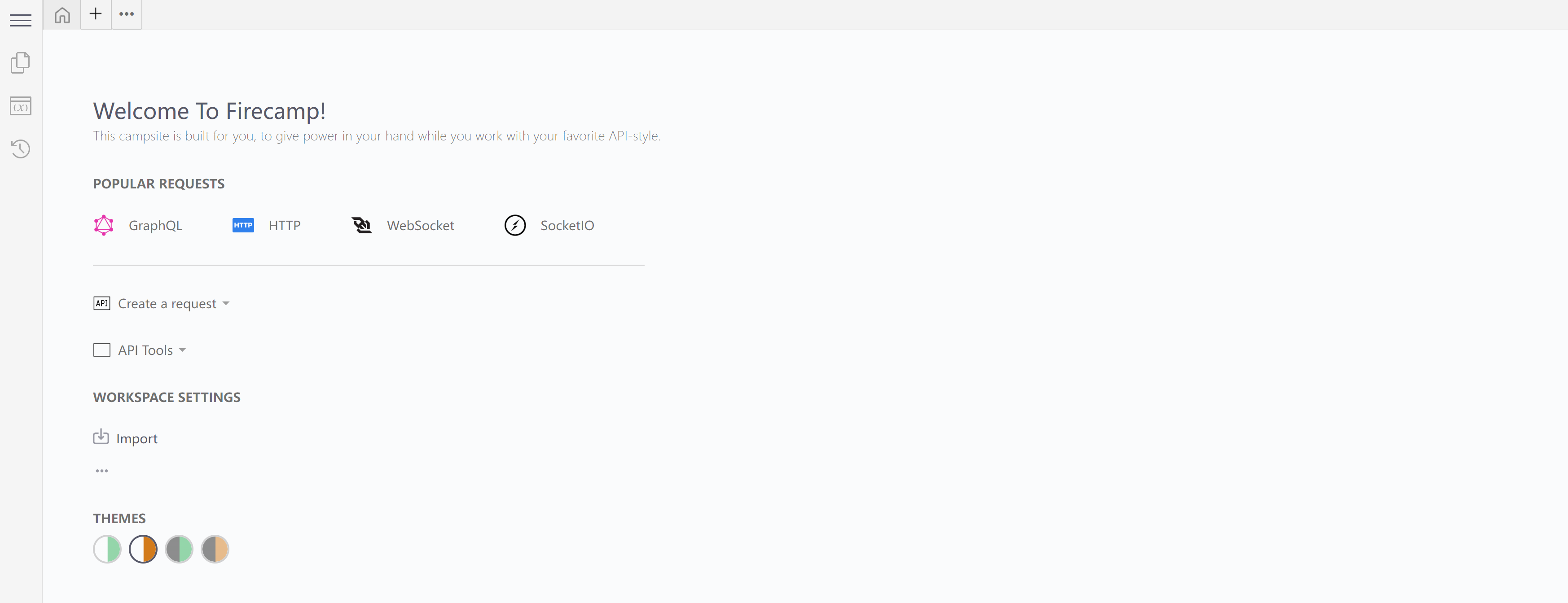Open the History sidebar icon

[x=21, y=149]
